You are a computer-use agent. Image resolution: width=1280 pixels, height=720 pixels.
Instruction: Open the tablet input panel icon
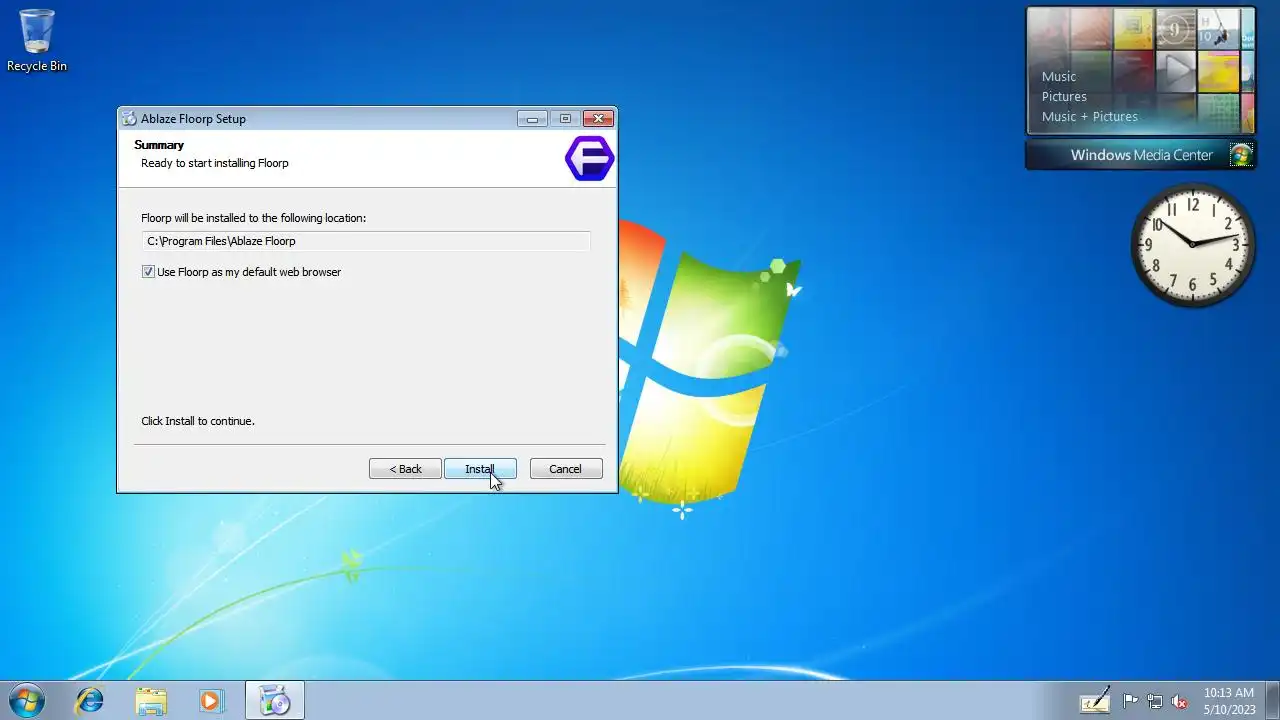click(1095, 700)
